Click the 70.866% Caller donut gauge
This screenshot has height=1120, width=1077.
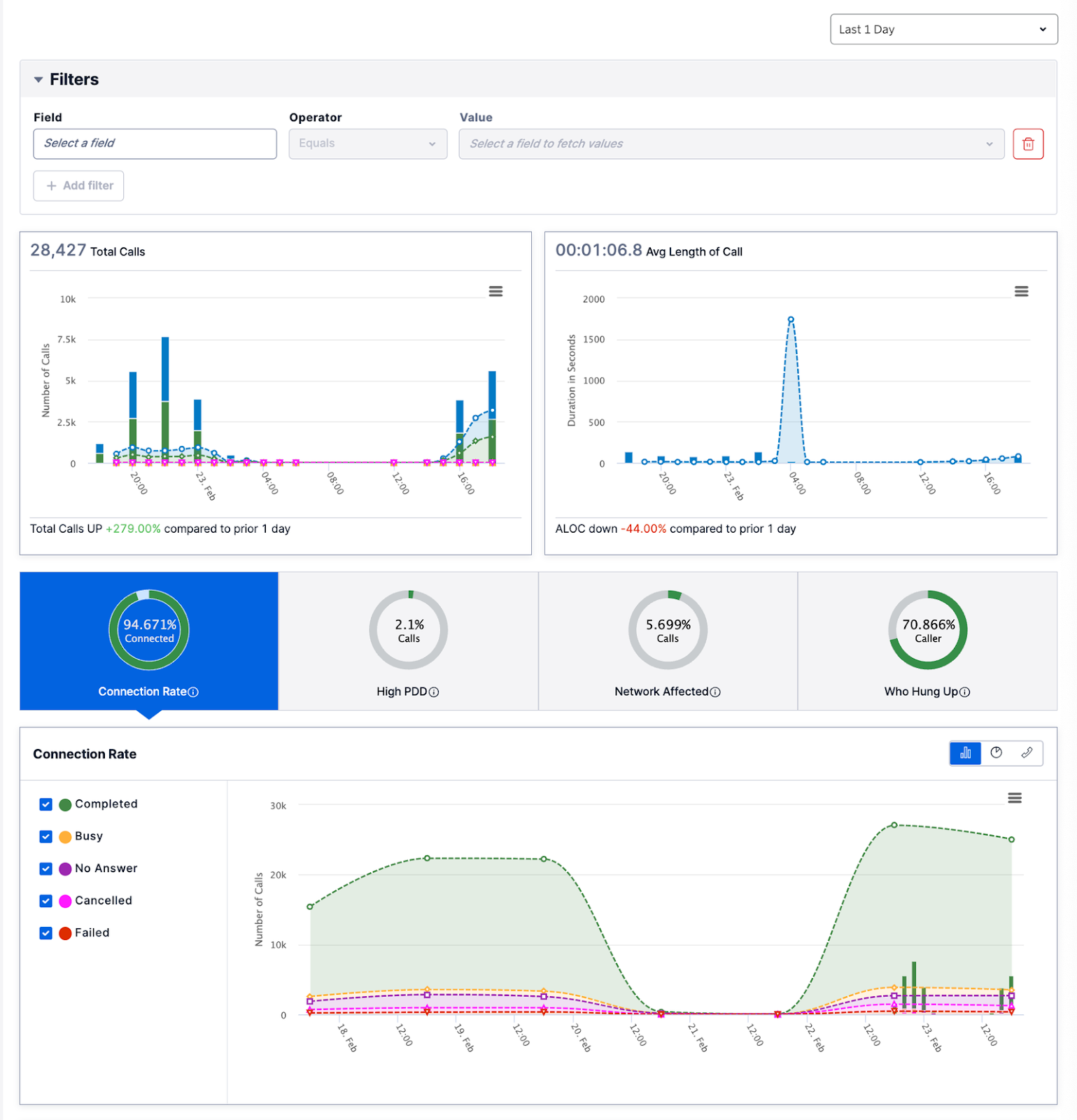(927, 630)
